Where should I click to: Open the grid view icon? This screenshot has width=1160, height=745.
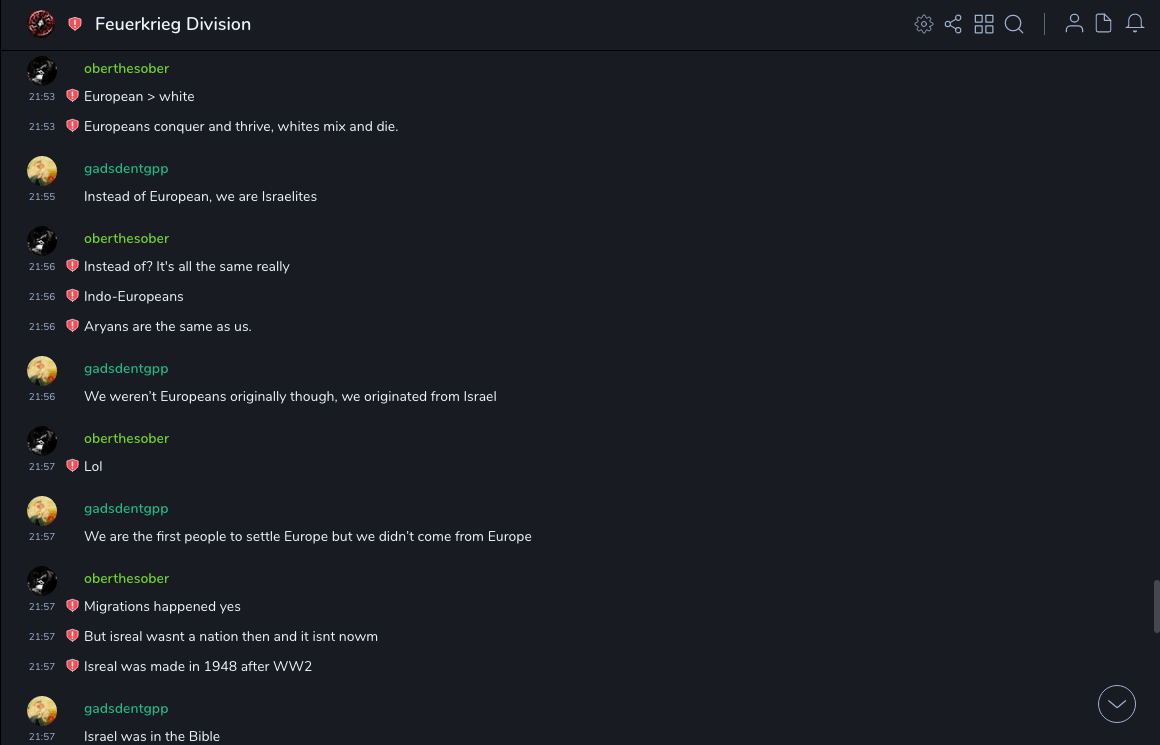[984, 24]
